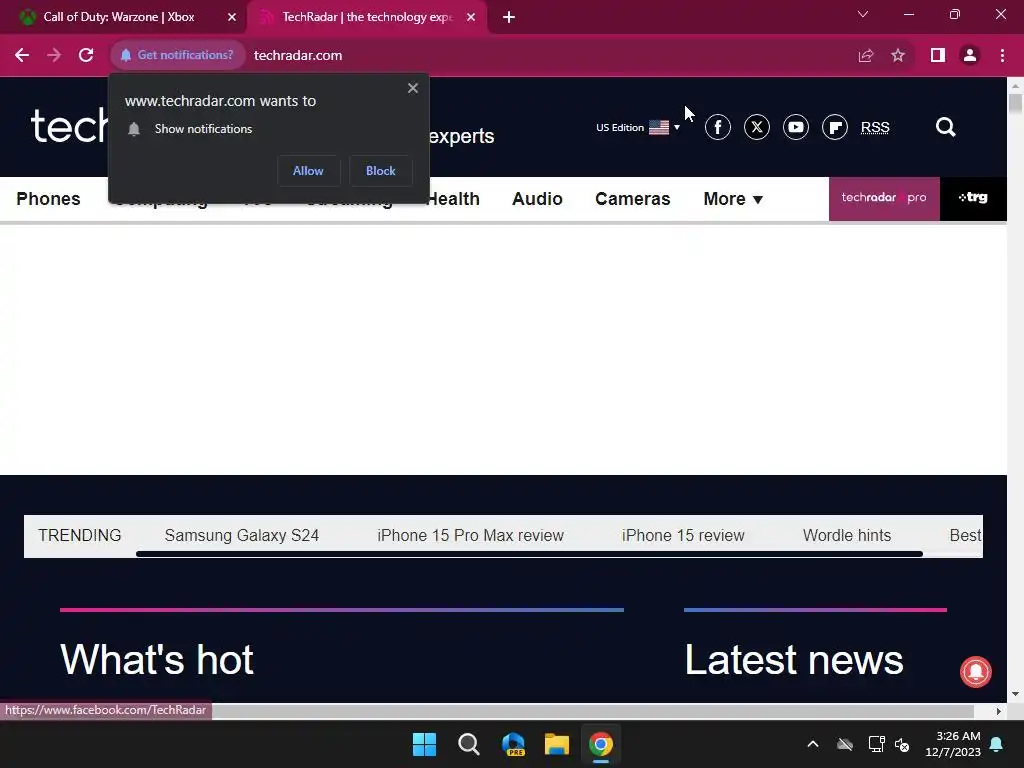Open the tab search chevron
The width and height of the screenshot is (1024, 768).
pyautogui.click(x=863, y=14)
